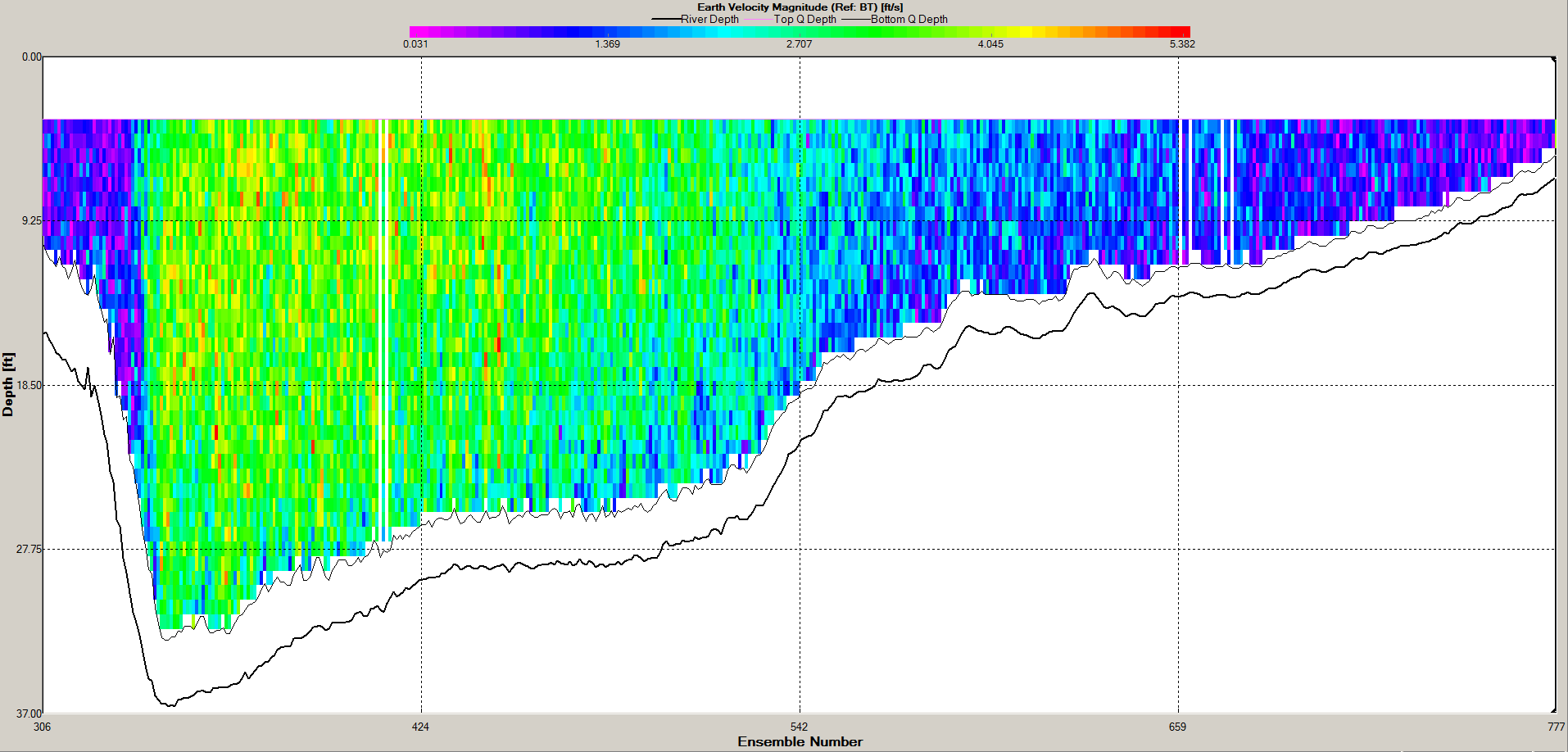Click the 0.00 depth tick label
This screenshot has height=752, width=1568.
tap(32, 57)
